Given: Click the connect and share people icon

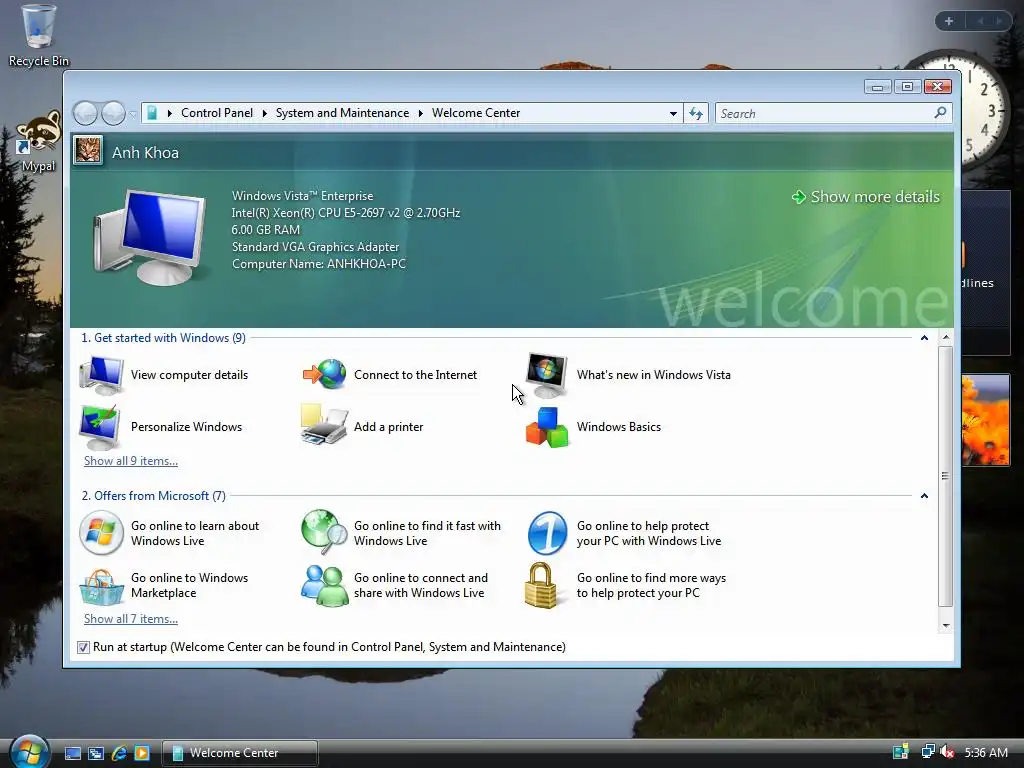Looking at the screenshot, I should [x=324, y=586].
